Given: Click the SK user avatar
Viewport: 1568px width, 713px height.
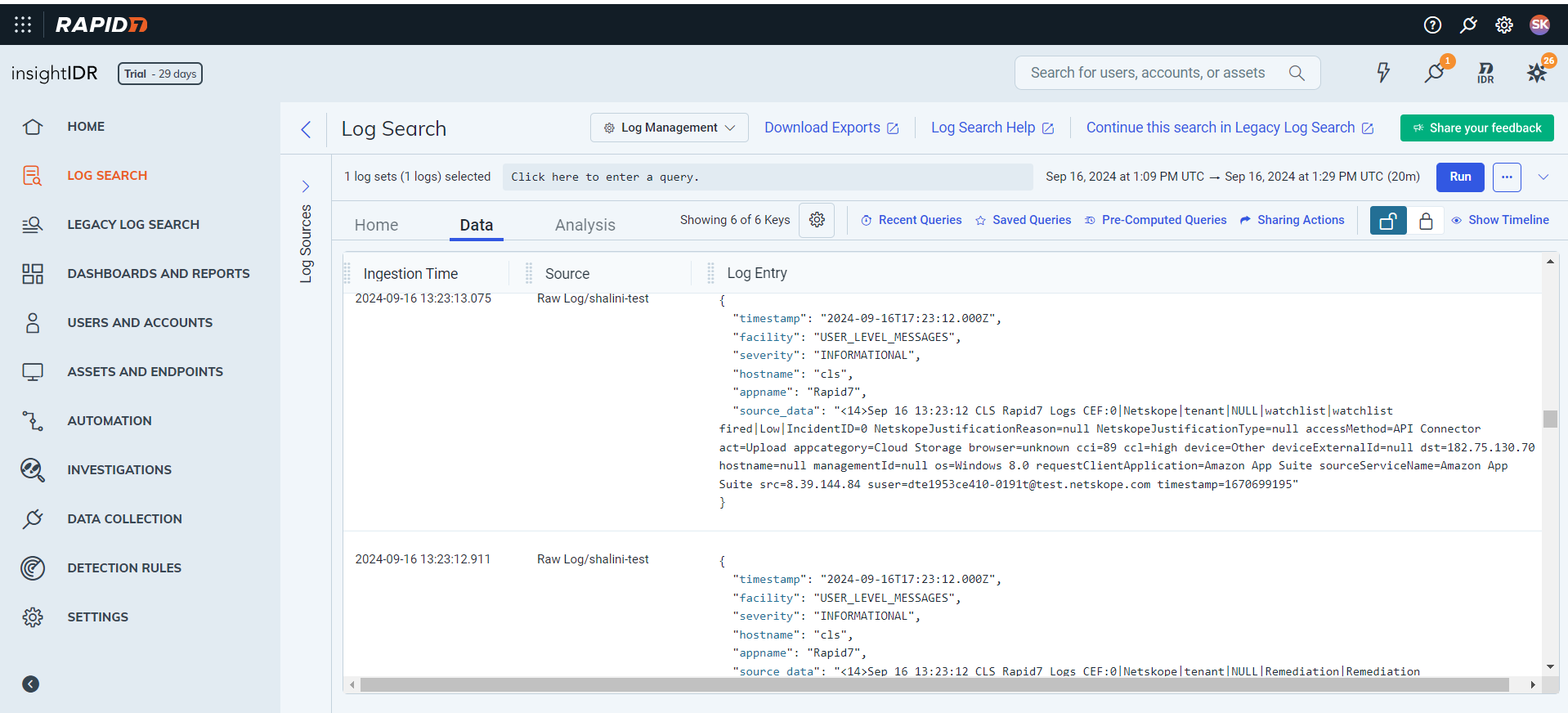Looking at the screenshot, I should [1539, 25].
